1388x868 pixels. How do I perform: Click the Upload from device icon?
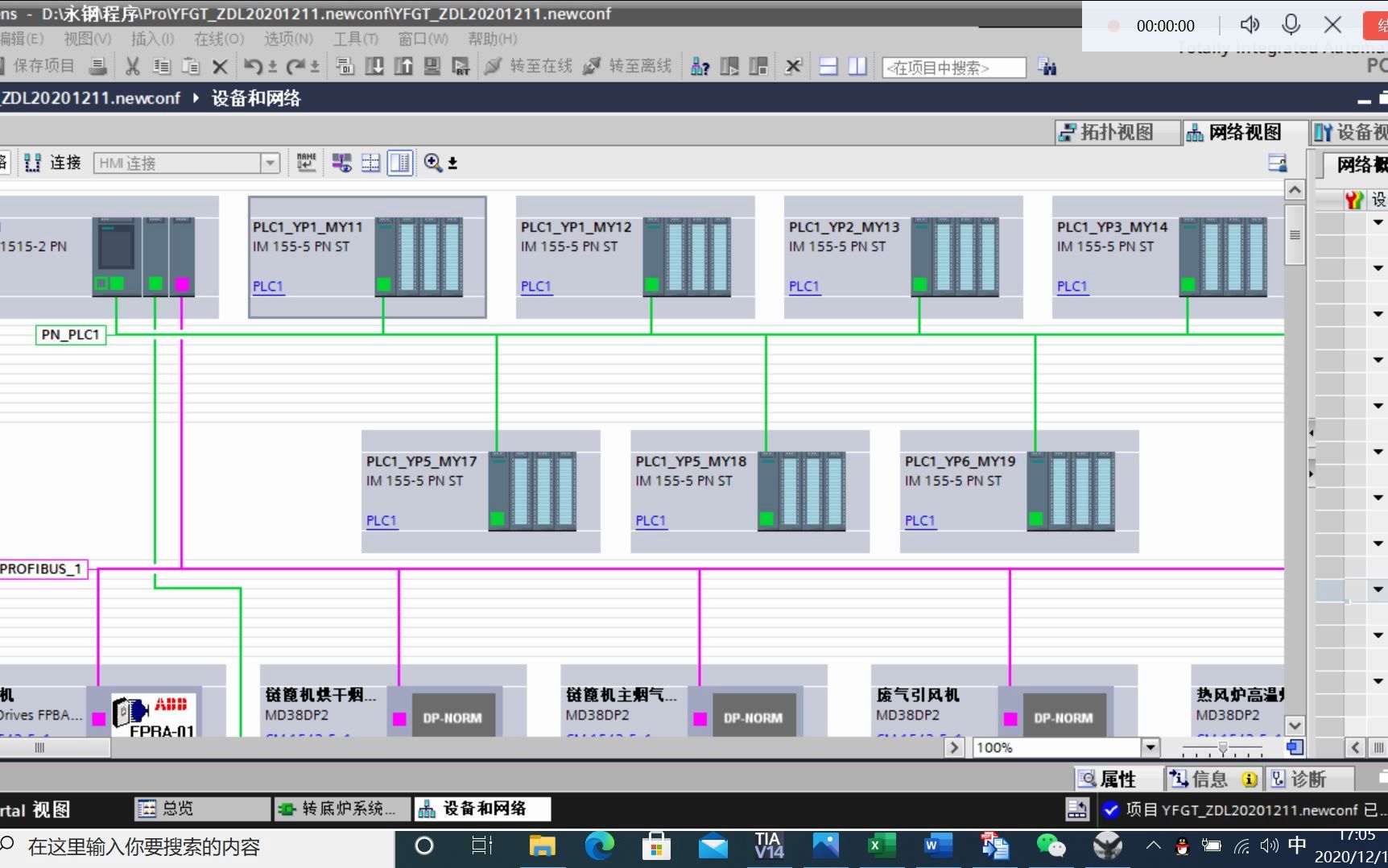click(403, 67)
